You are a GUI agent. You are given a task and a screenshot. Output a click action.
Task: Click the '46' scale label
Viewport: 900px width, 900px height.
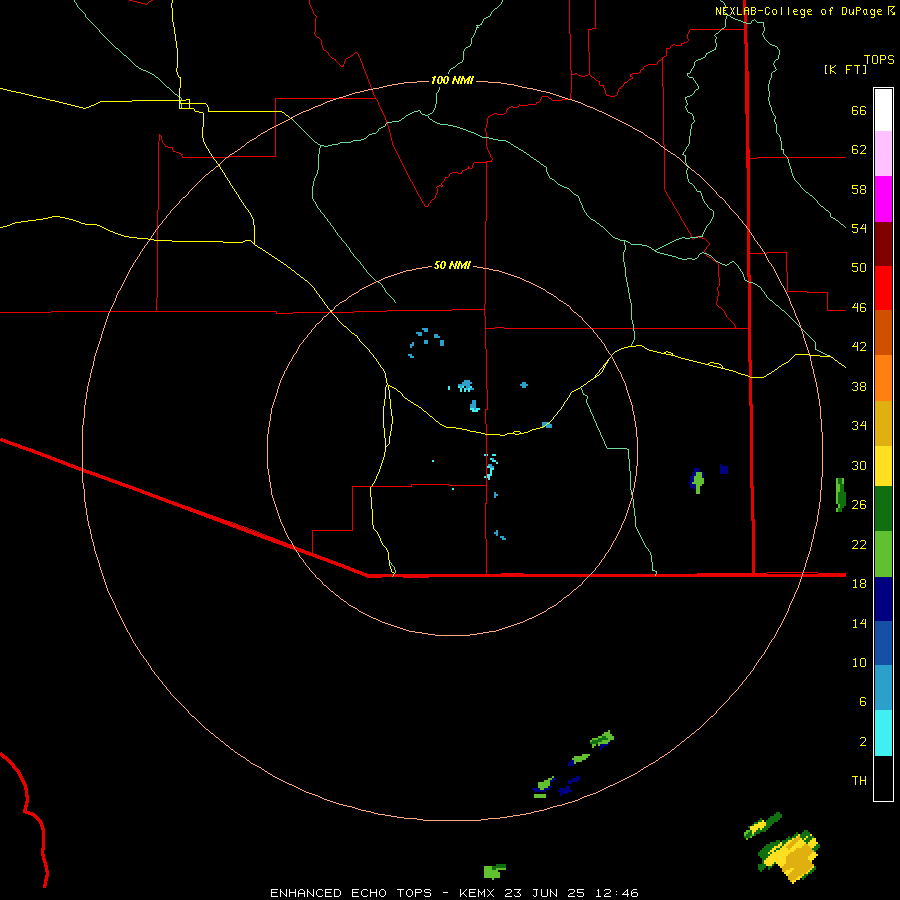[859, 308]
